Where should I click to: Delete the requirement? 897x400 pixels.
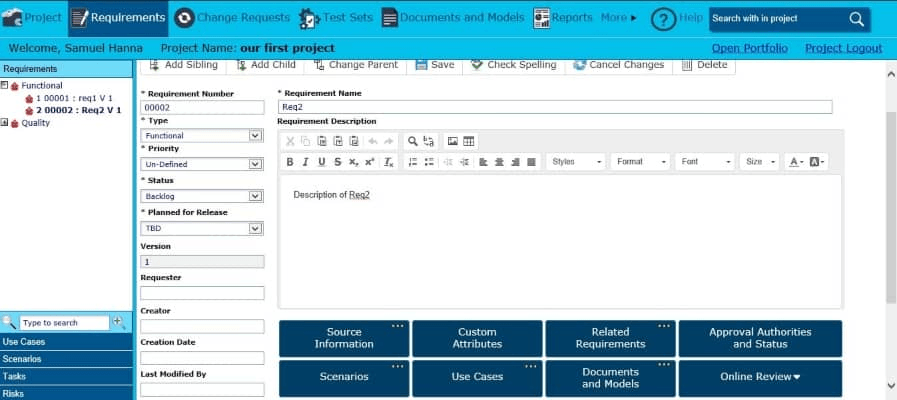click(705, 65)
